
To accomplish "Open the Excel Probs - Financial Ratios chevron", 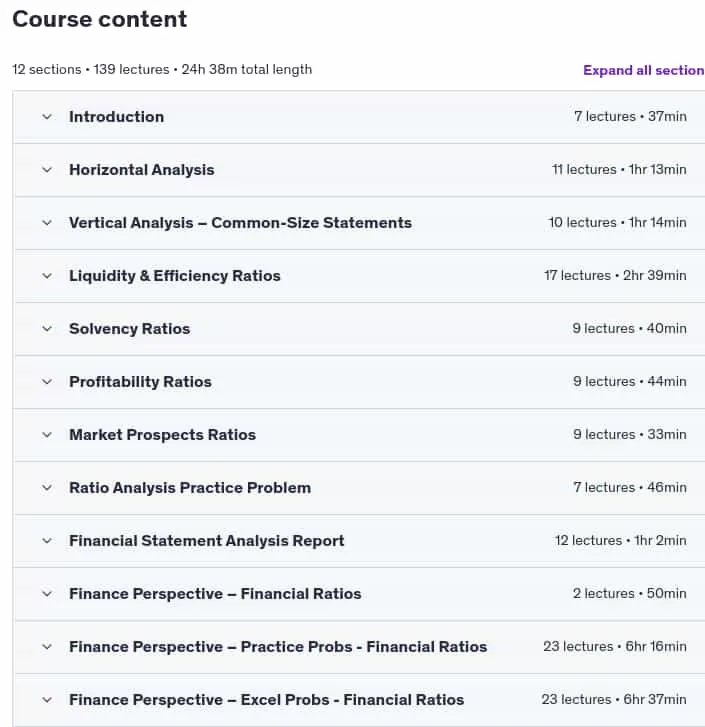I will [47, 700].
